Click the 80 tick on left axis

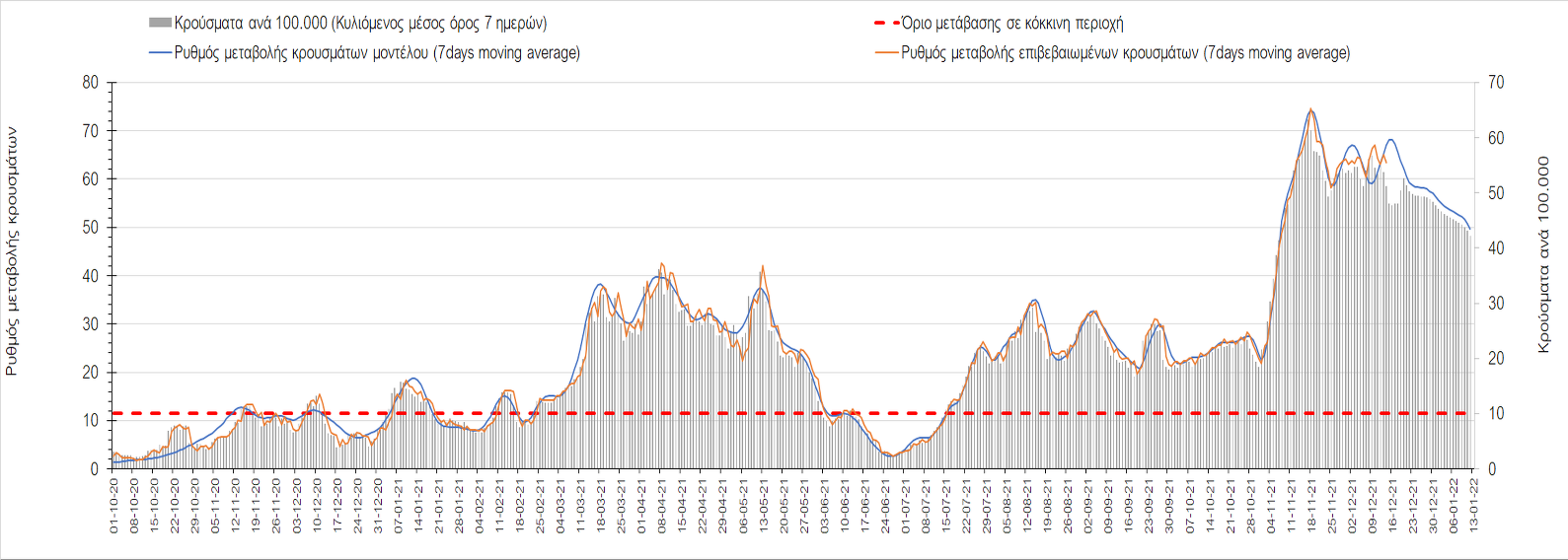tap(91, 83)
